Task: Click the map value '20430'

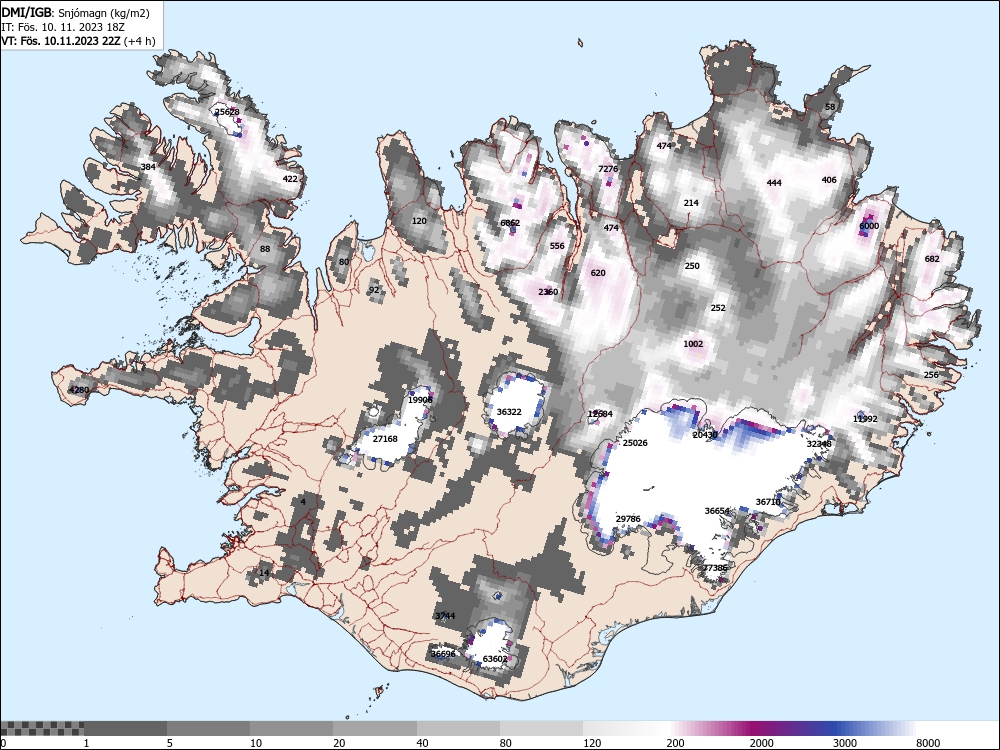Action: point(705,435)
